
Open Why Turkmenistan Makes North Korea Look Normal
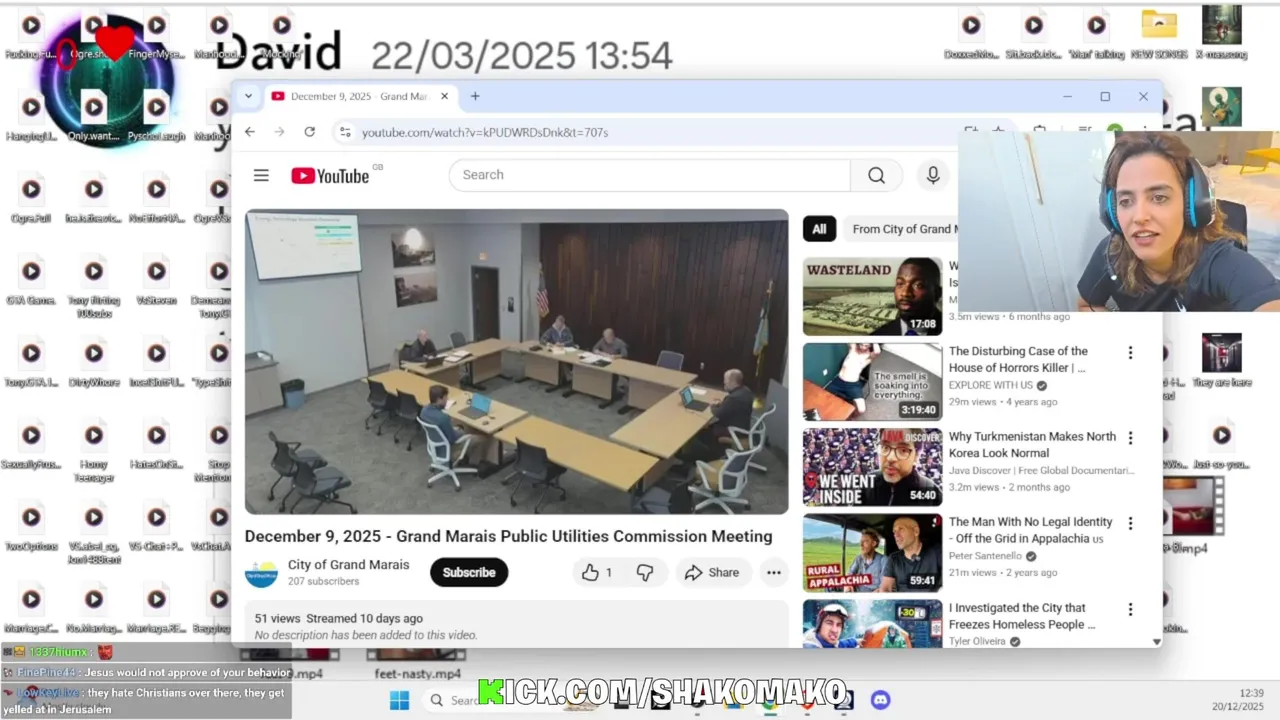(1032, 445)
